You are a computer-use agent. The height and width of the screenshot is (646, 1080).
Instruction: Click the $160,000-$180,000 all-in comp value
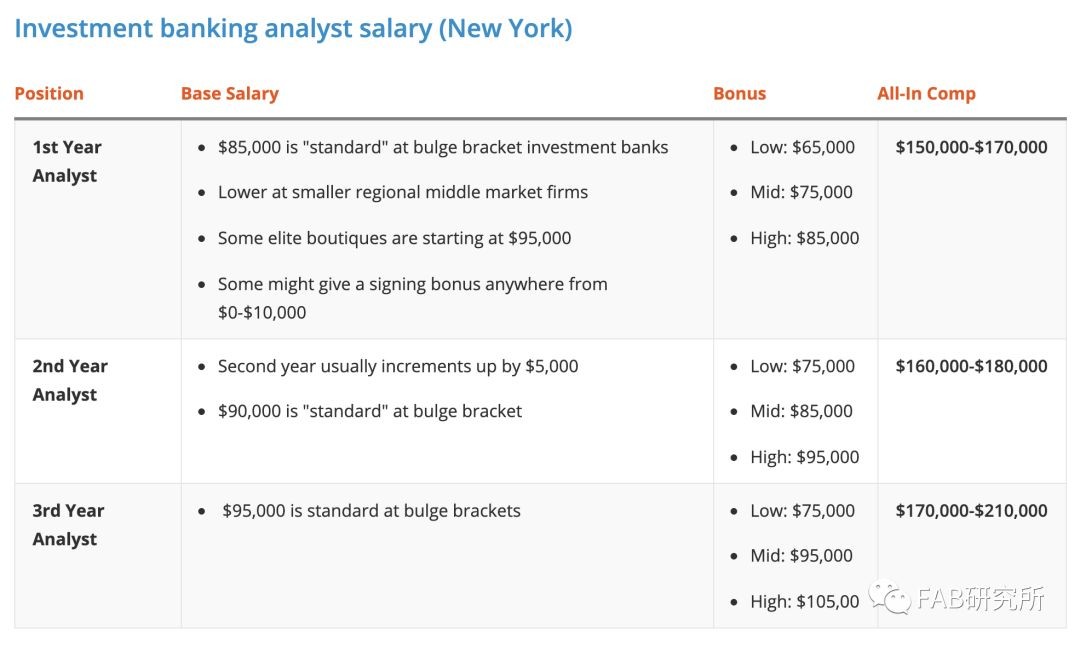971,366
